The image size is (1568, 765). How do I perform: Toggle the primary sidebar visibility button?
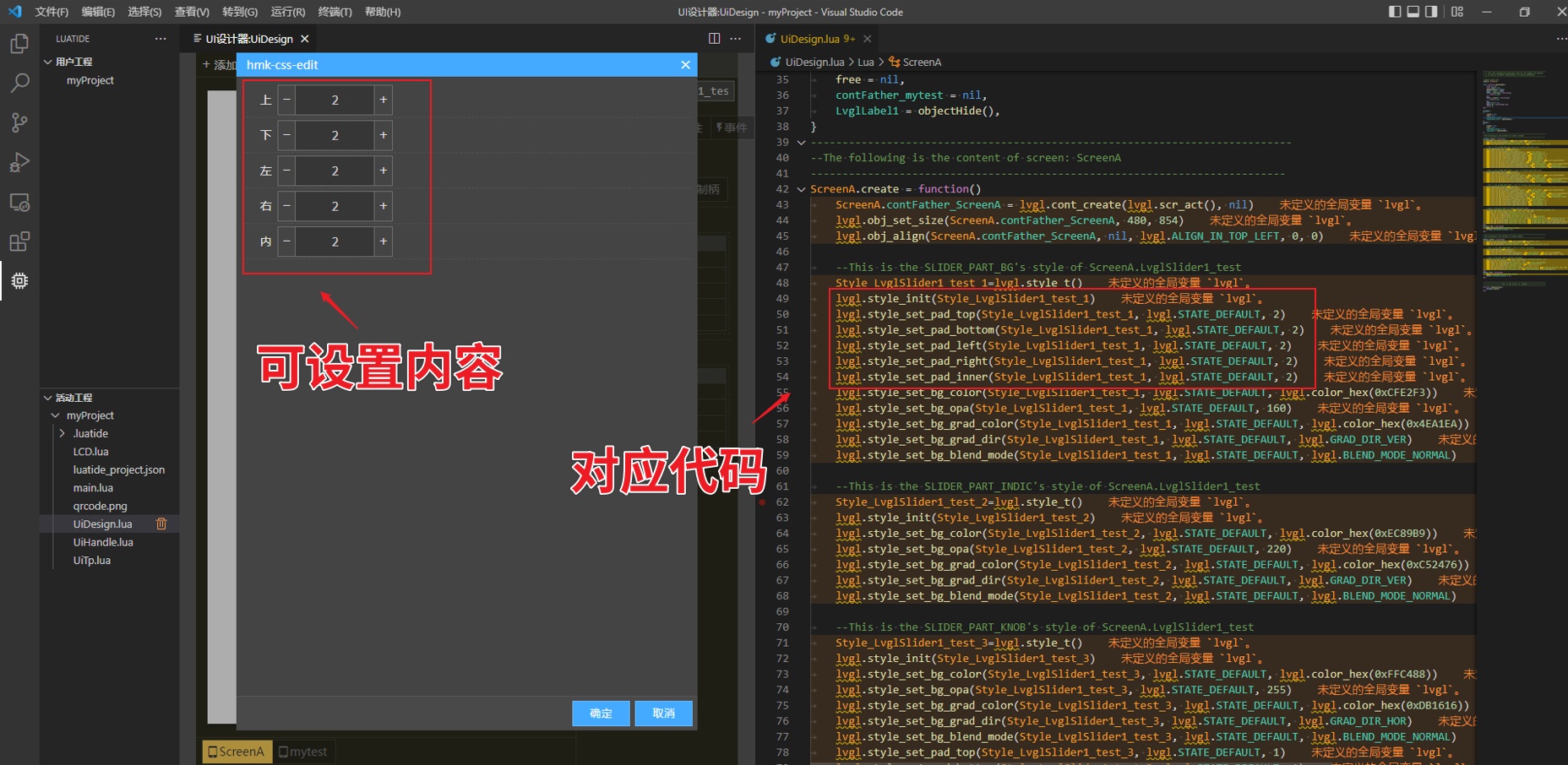pyautogui.click(x=1396, y=11)
